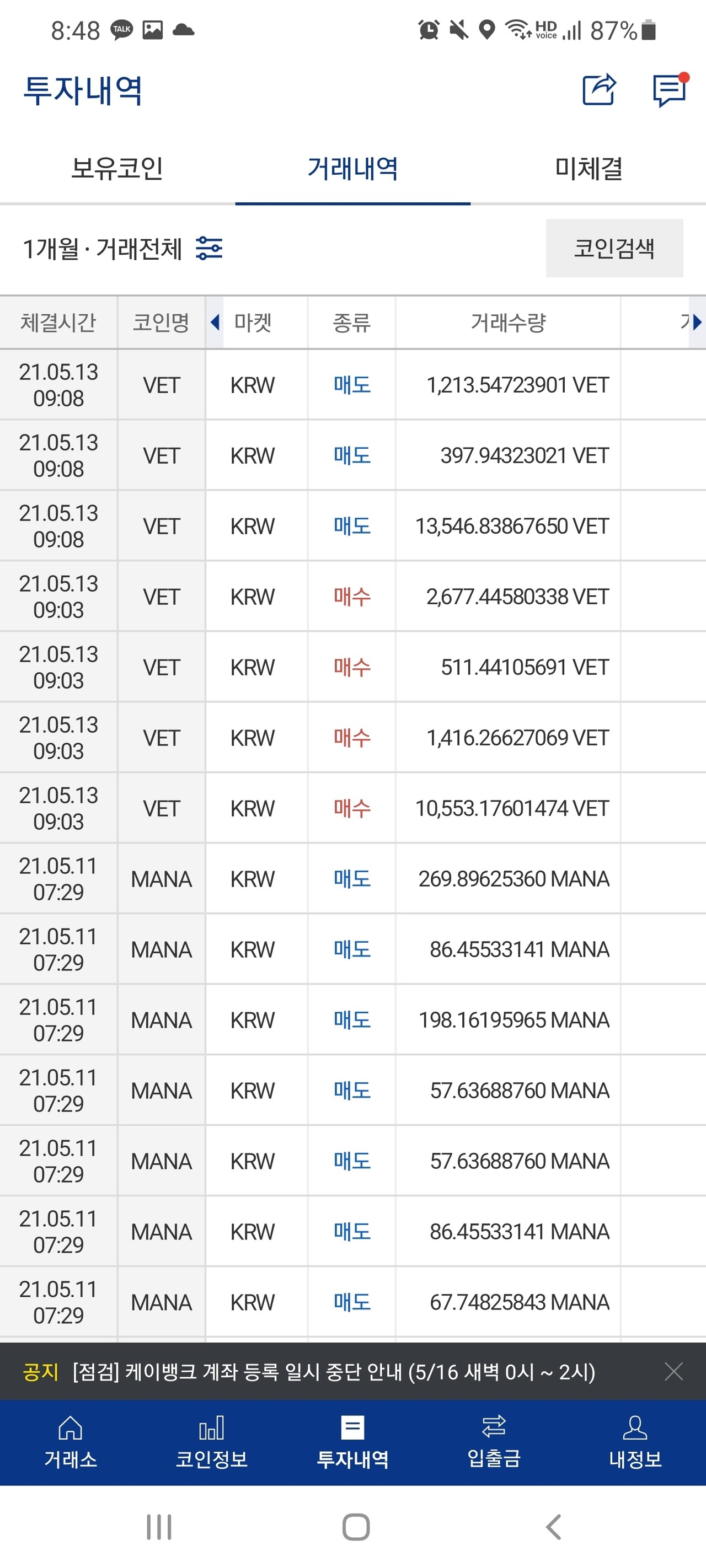Image resolution: width=706 pixels, height=1568 pixels.
Task: Switch to the 미체결 tab
Action: (588, 169)
